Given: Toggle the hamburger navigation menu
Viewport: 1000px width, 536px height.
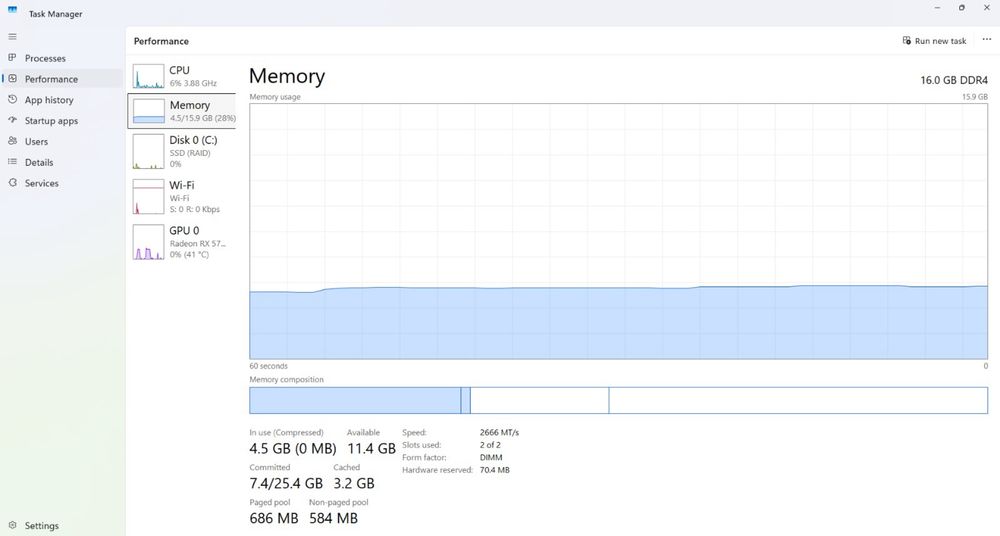Looking at the screenshot, I should (x=12, y=36).
